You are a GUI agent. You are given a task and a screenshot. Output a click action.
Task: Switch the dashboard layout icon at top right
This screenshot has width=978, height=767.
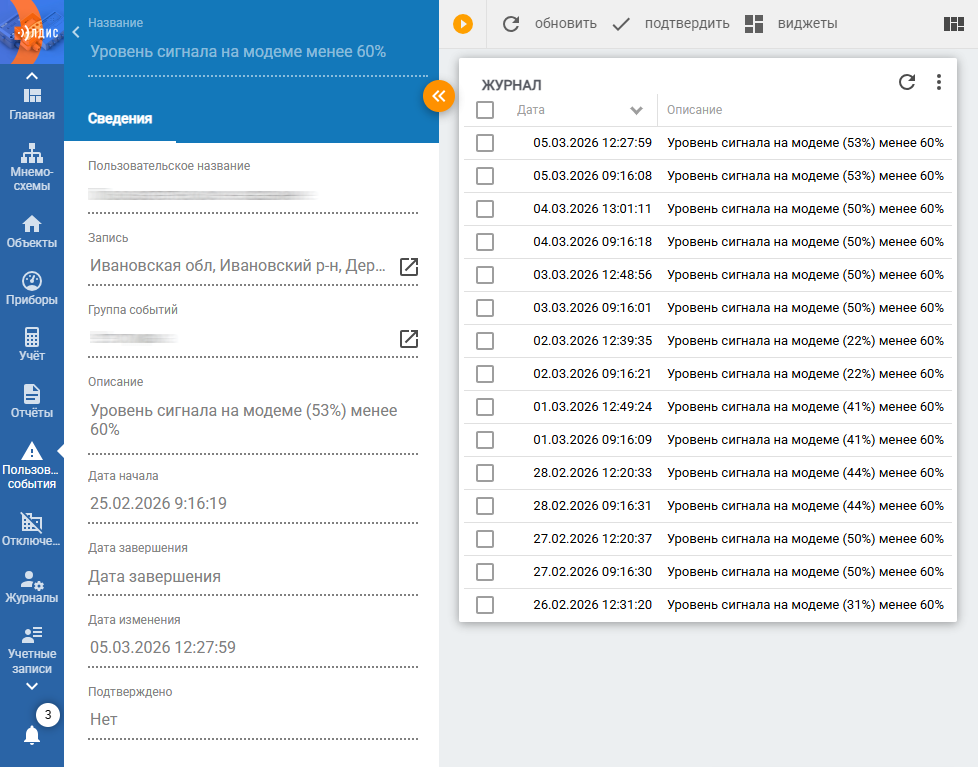click(954, 24)
